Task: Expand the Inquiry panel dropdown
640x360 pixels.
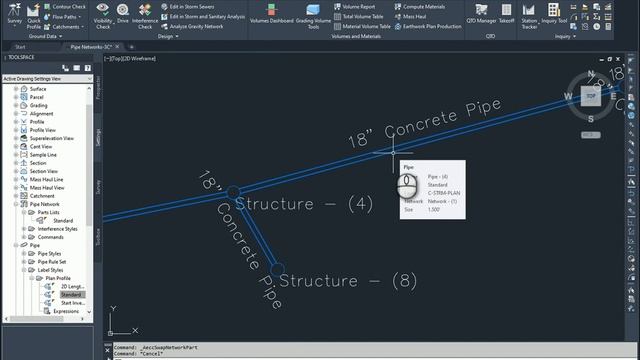Action: [565, 36]
